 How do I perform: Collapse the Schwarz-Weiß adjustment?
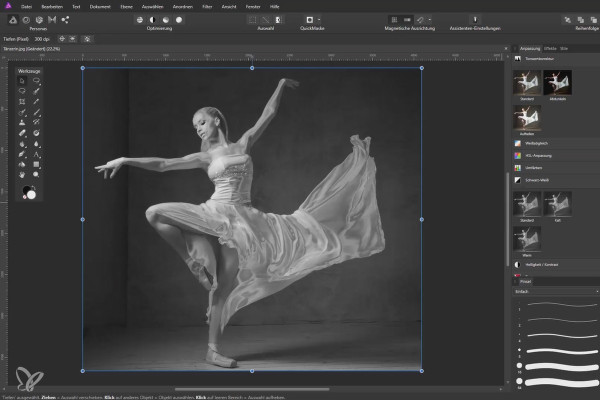[x=556, y=180]
